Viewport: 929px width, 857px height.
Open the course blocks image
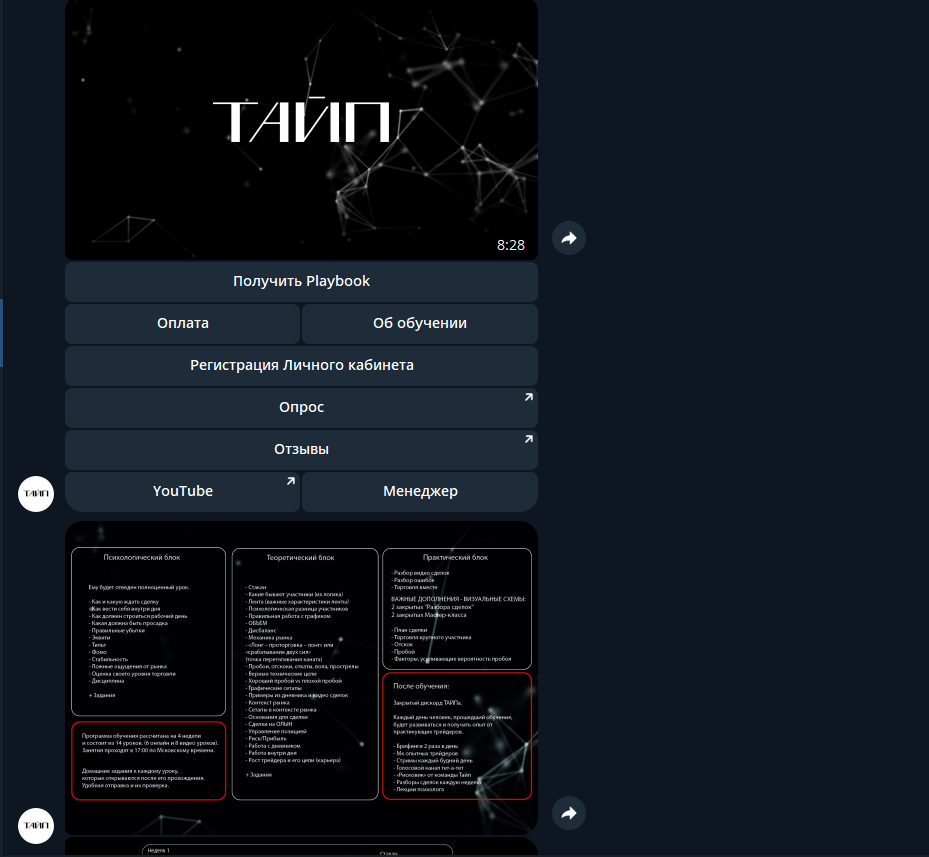(x=301, y=677)
